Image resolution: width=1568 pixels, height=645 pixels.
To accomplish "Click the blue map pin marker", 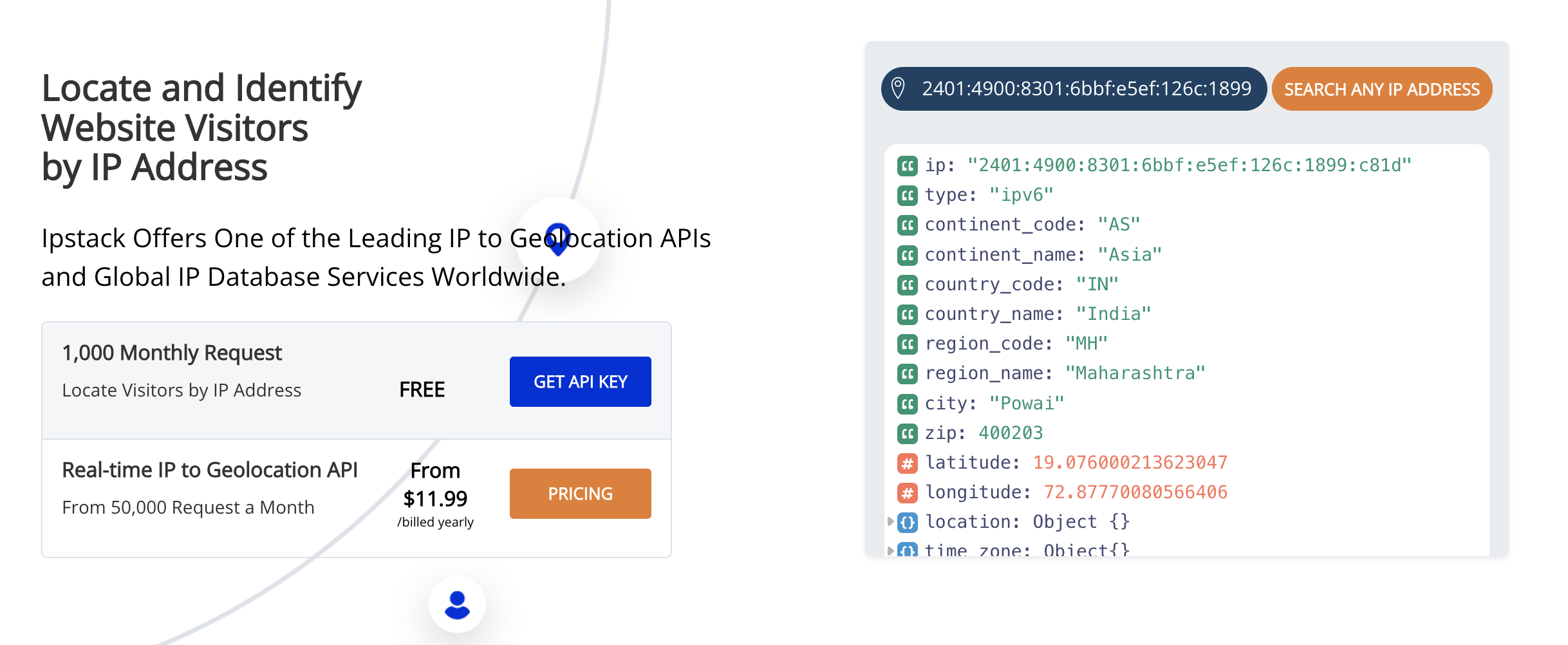I will click(558, 239).
